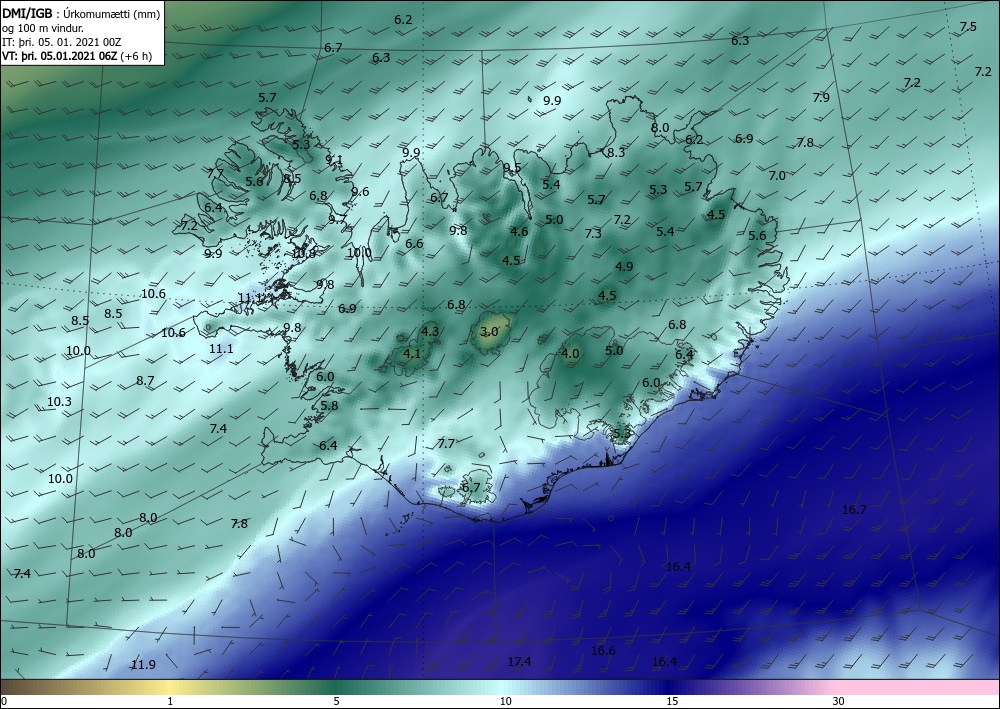
Task: Select the '30' label on the colour scale
Action: [839, 702]
